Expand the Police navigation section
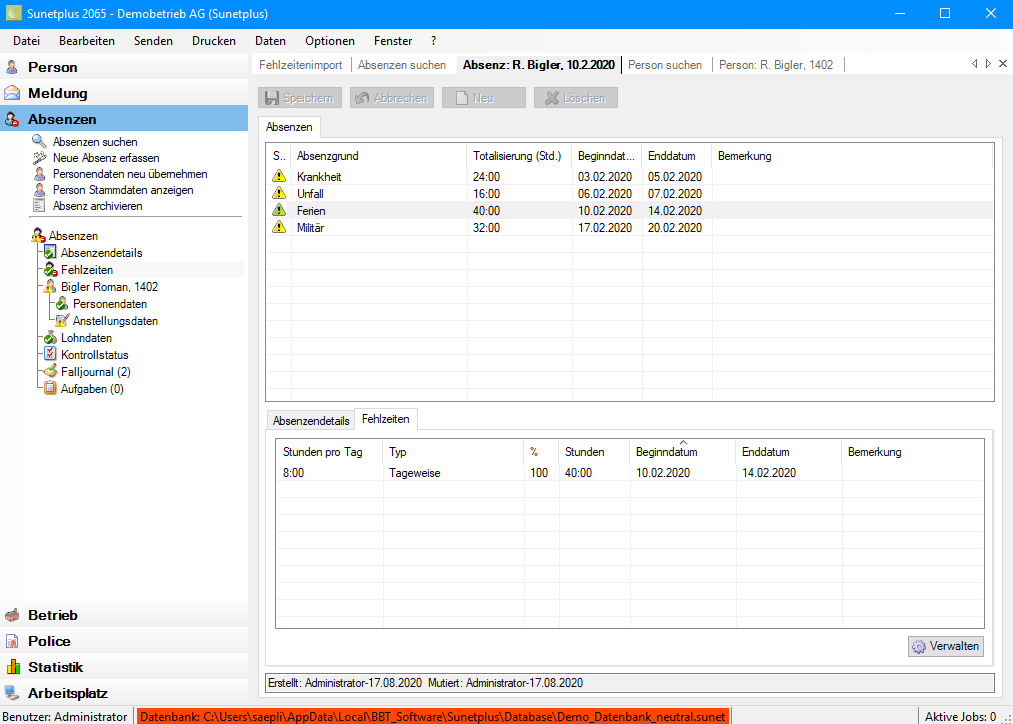Image resolution: width=1013 pixels, height=724 pixels. click(49, 641)
